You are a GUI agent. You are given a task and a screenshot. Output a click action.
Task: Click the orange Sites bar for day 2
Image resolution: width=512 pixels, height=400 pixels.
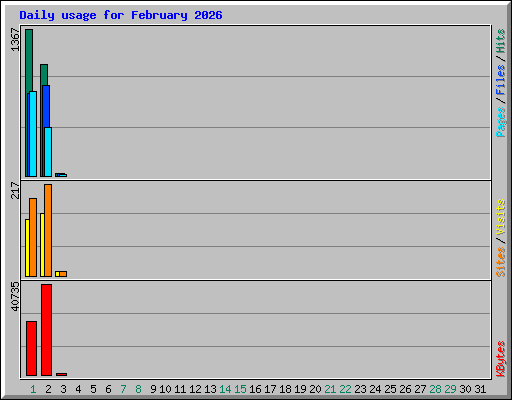click(x=48, y=230)
